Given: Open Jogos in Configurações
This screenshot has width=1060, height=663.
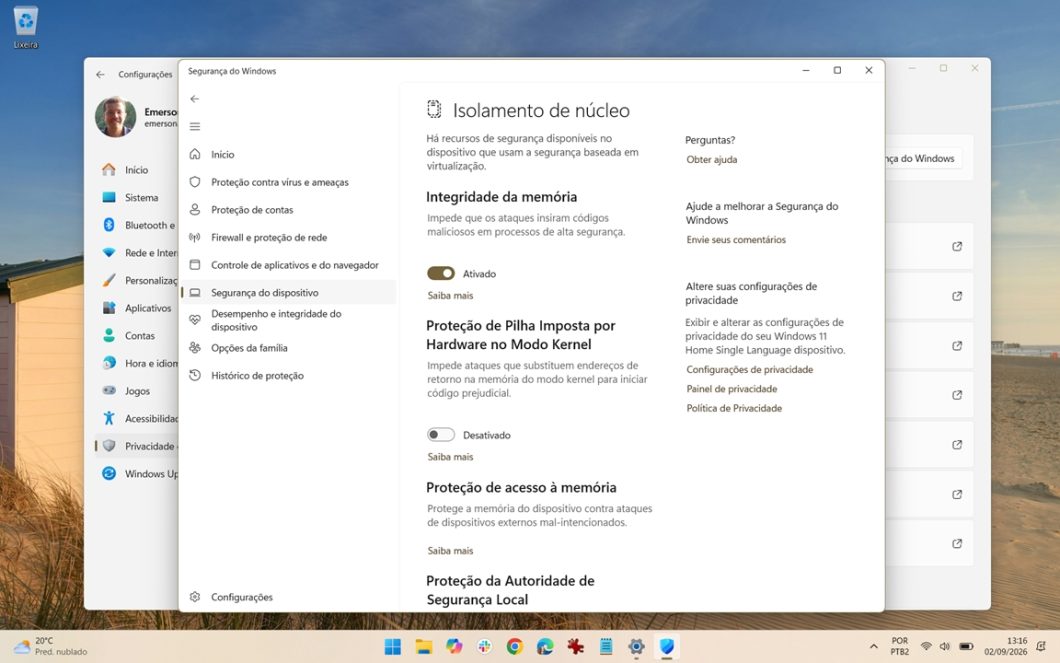Looking at the screenshot, I should pyautogui.click(x=136, y=391).
